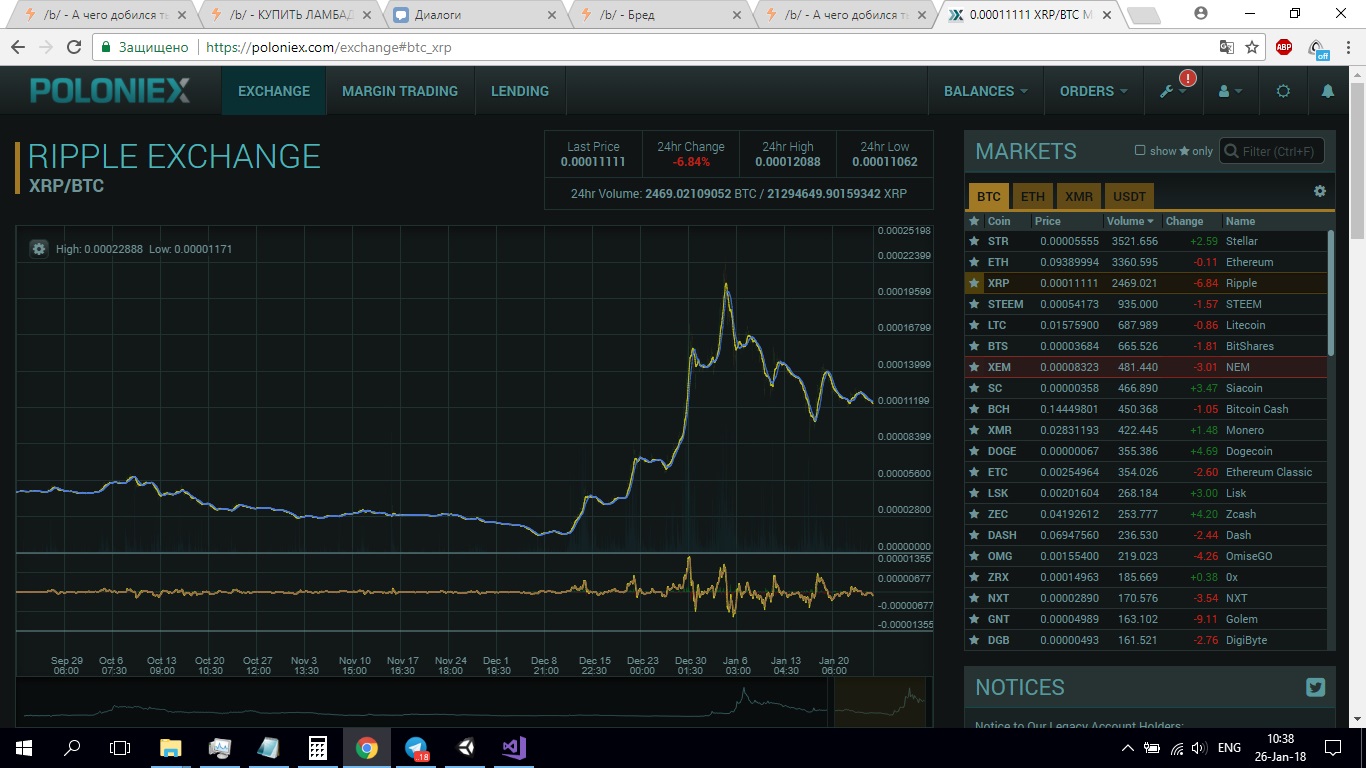Click the ENG language indicator in tray
This screenshot has width=1366, height=768.
pos(1229,747)
